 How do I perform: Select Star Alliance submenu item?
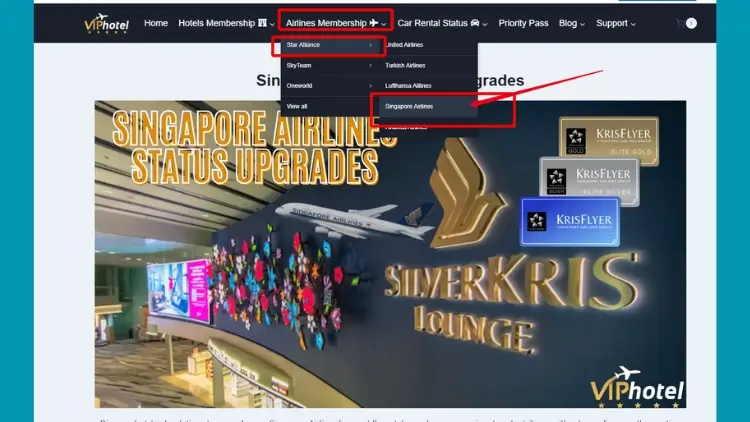click(x=330, y=45)
